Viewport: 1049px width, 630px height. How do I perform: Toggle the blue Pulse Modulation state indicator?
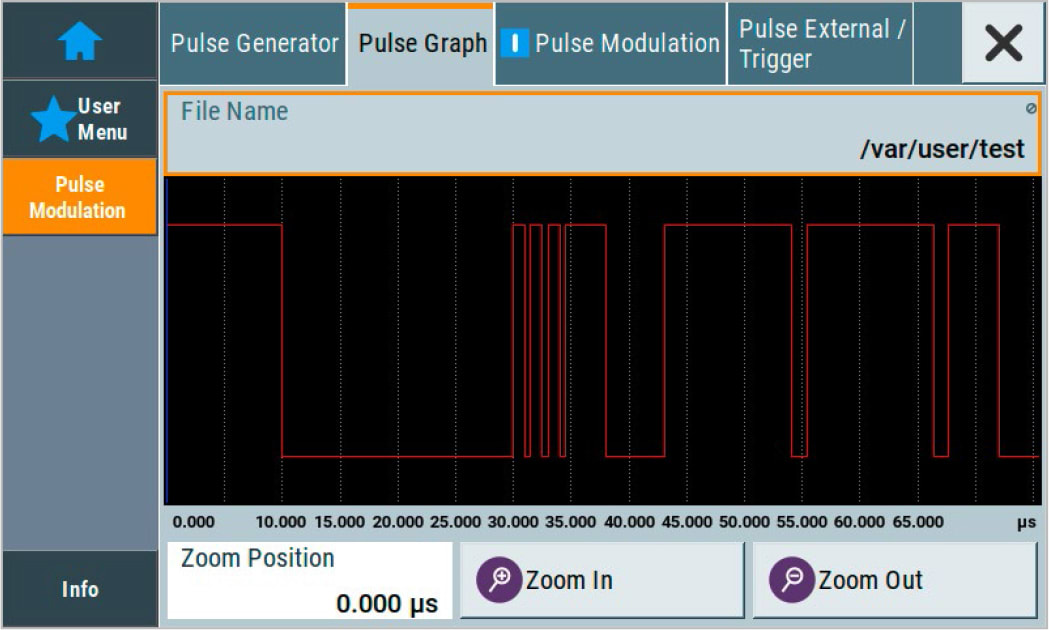pos(514,43)
